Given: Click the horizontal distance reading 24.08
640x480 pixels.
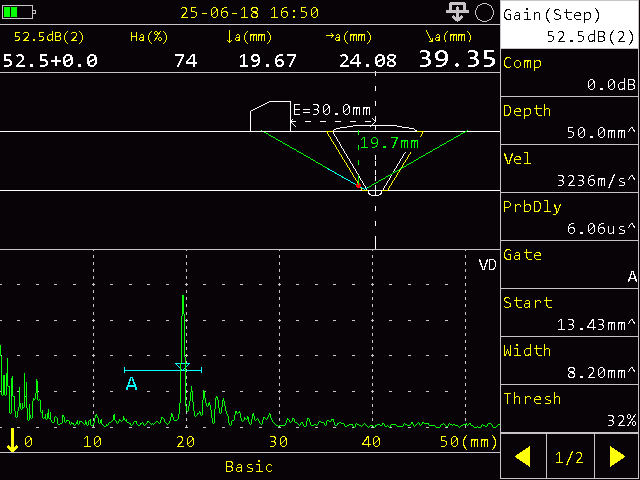Looking at the screenshot, I should (x=368, y=61).
